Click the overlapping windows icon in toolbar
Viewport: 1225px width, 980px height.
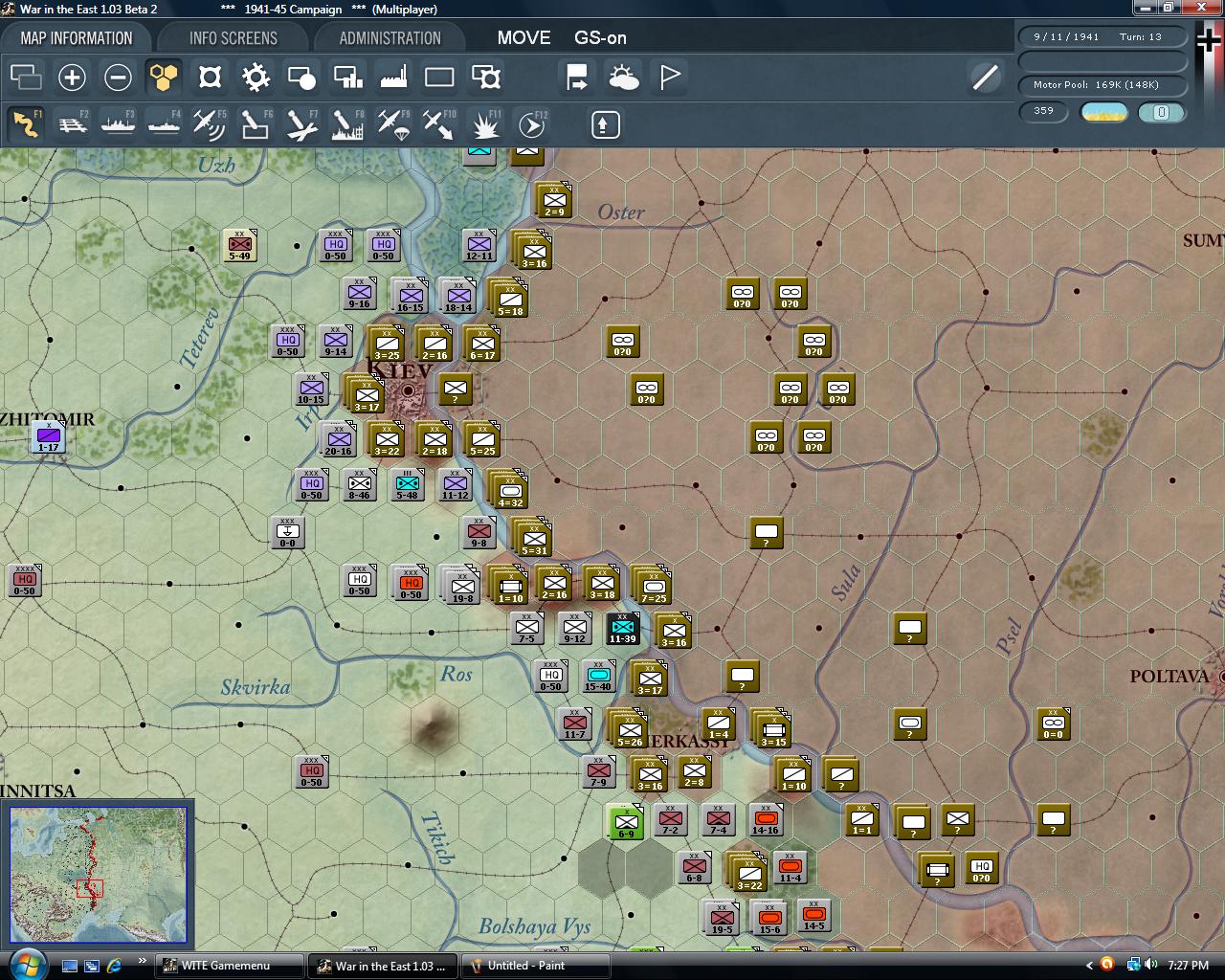pos(26,78)
